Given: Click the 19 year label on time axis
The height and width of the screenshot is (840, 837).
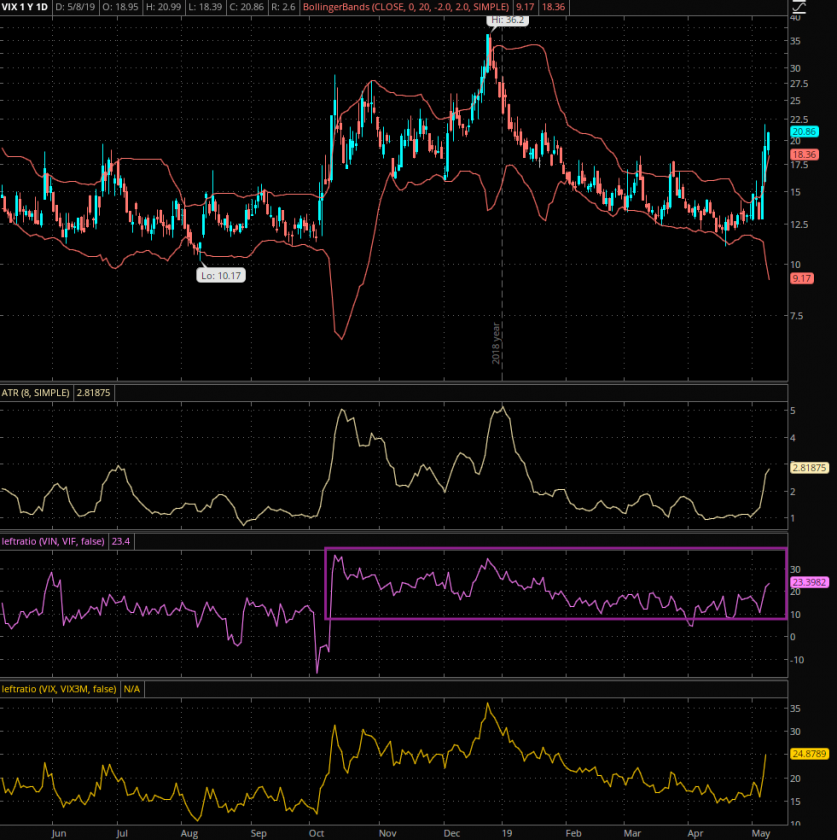Looking at the screenshot, I should [x=507, y=831].
